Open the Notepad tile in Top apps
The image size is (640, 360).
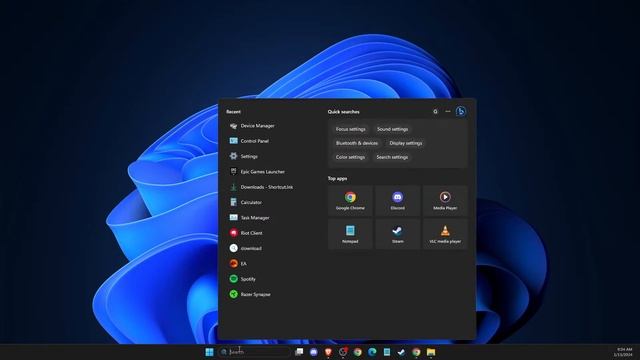coord(350,234)
